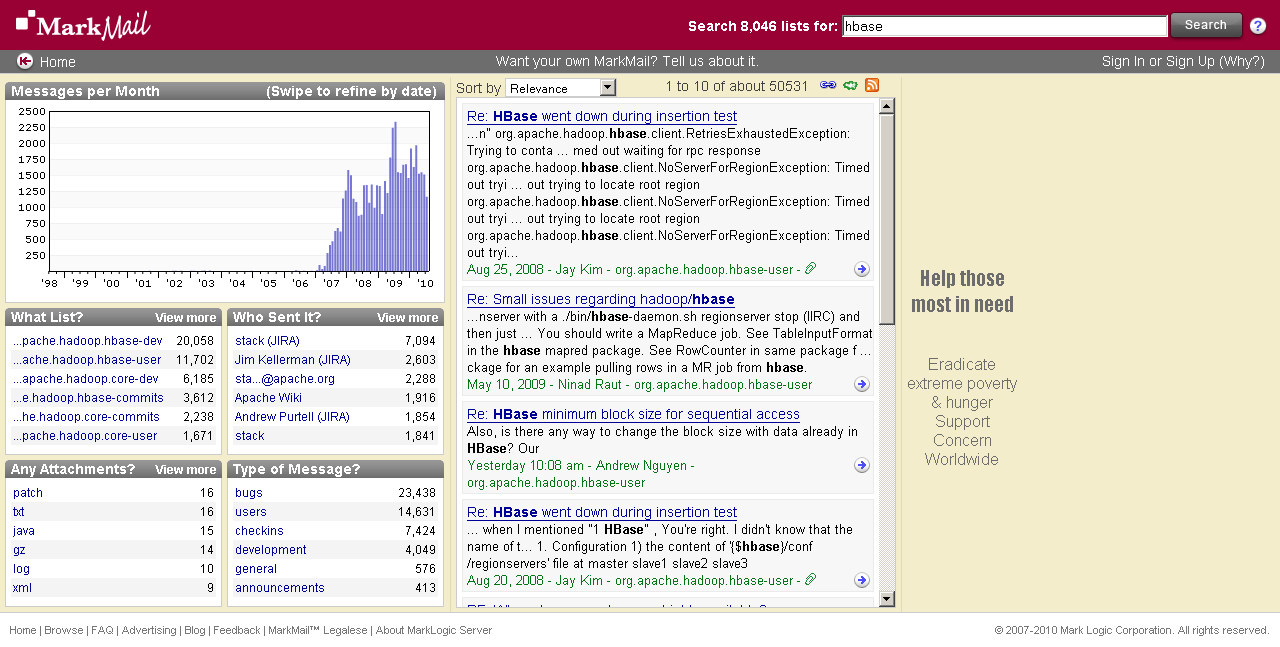This screenshot has height=647, width=1280.
Task: Filter by sender sta...@apache.org
Action: point(285,379)
